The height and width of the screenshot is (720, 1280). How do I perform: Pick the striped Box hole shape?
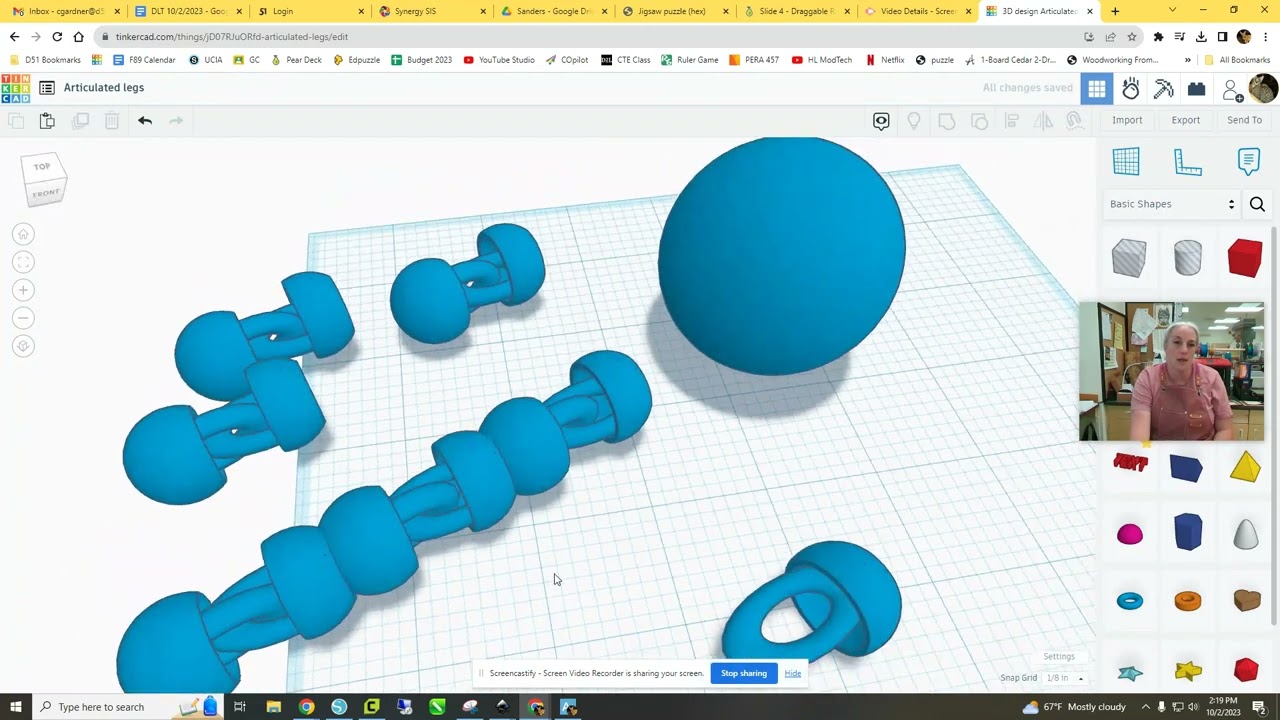(x=1129, y=258)
